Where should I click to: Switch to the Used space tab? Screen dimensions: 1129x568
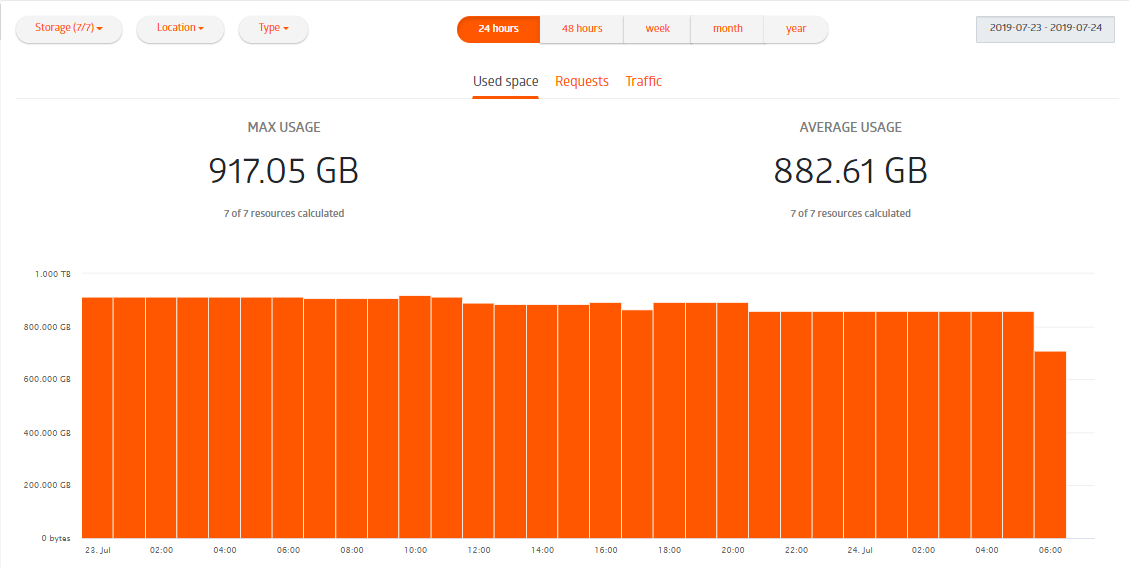coord(505,82)
